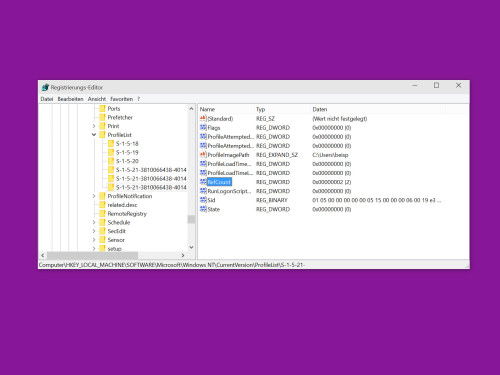
Task: Select the Print key label
Action: (113, 126)
